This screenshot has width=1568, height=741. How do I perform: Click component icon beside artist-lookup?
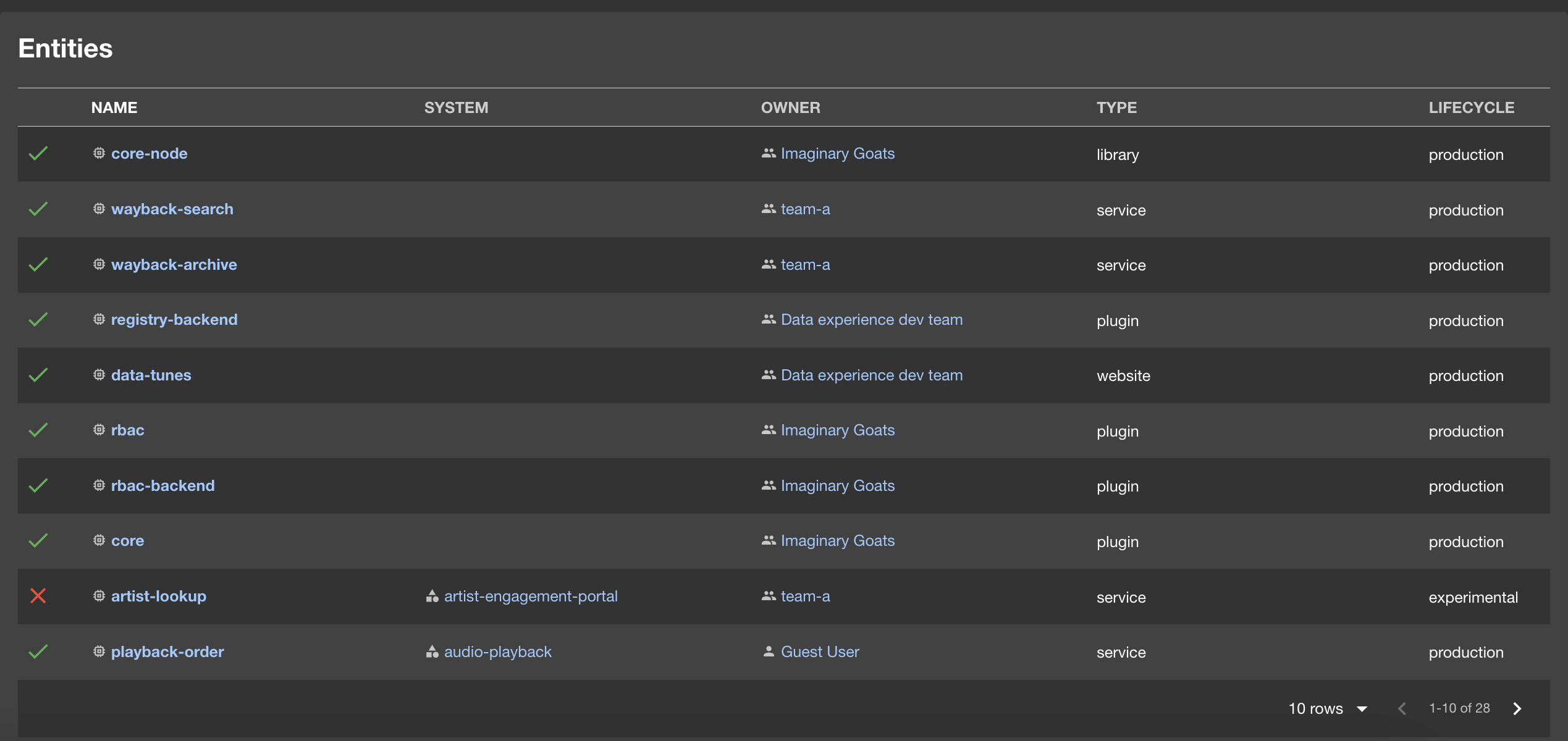(99, 595)
